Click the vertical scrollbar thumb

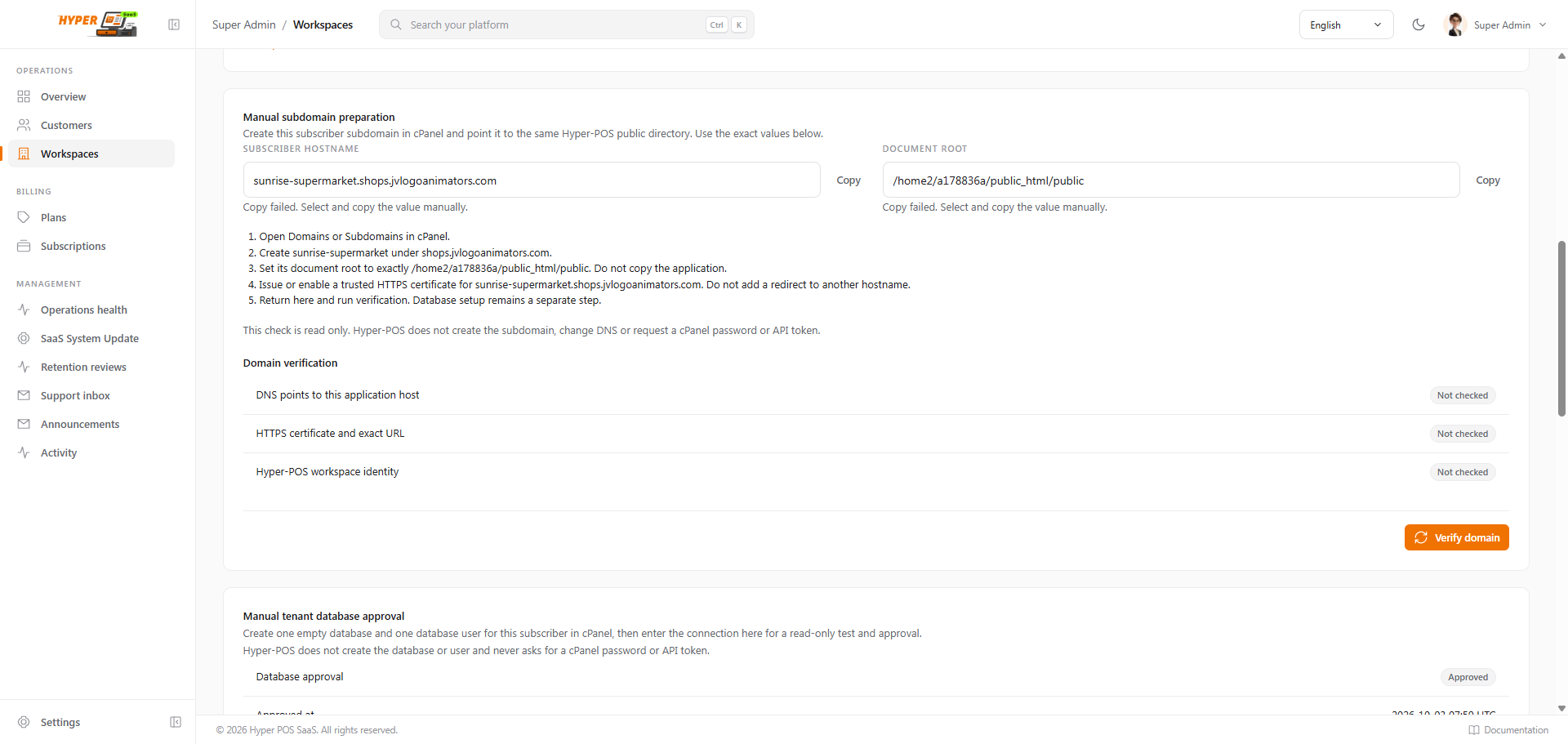pos(1561,328)
